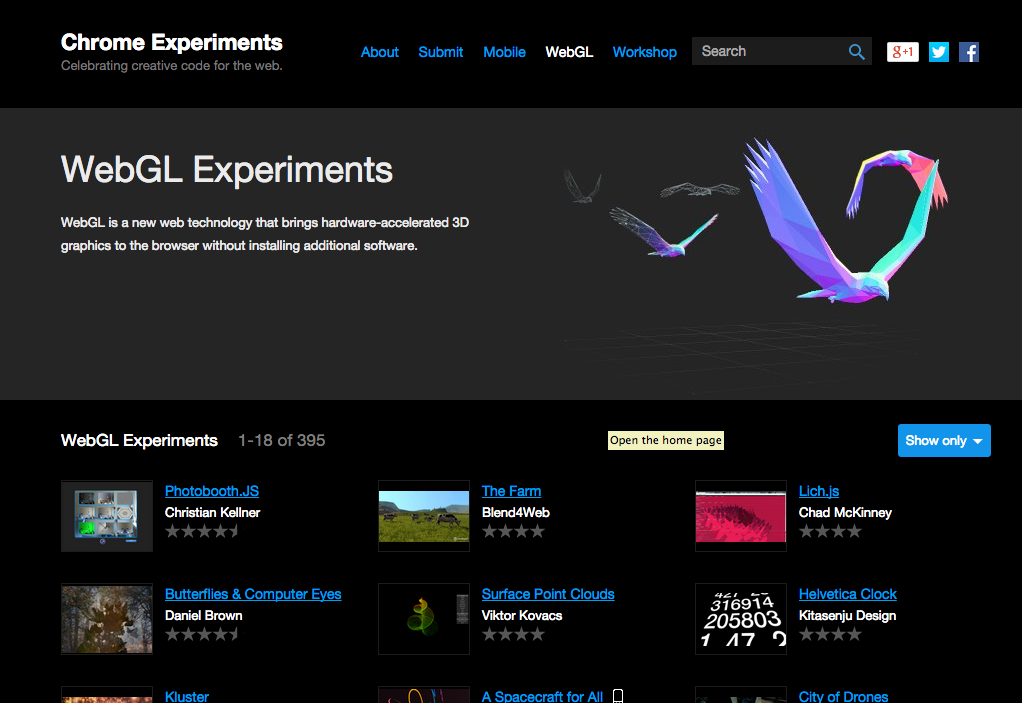Open A Spacecraft for All link
1022x703 pixels.
click(x=542, y=696)
